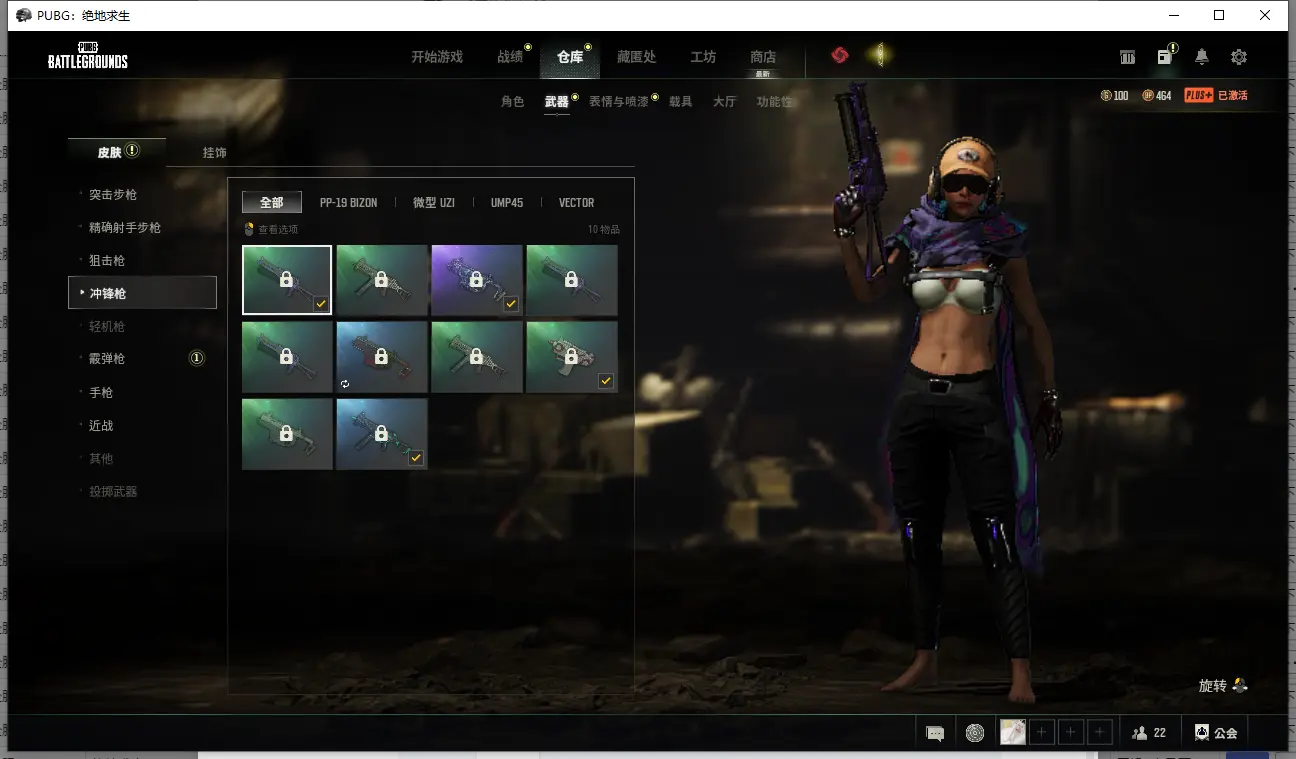Click the PUBG Battlegrounds logo
1296x759 pixels.
[88, 57]
